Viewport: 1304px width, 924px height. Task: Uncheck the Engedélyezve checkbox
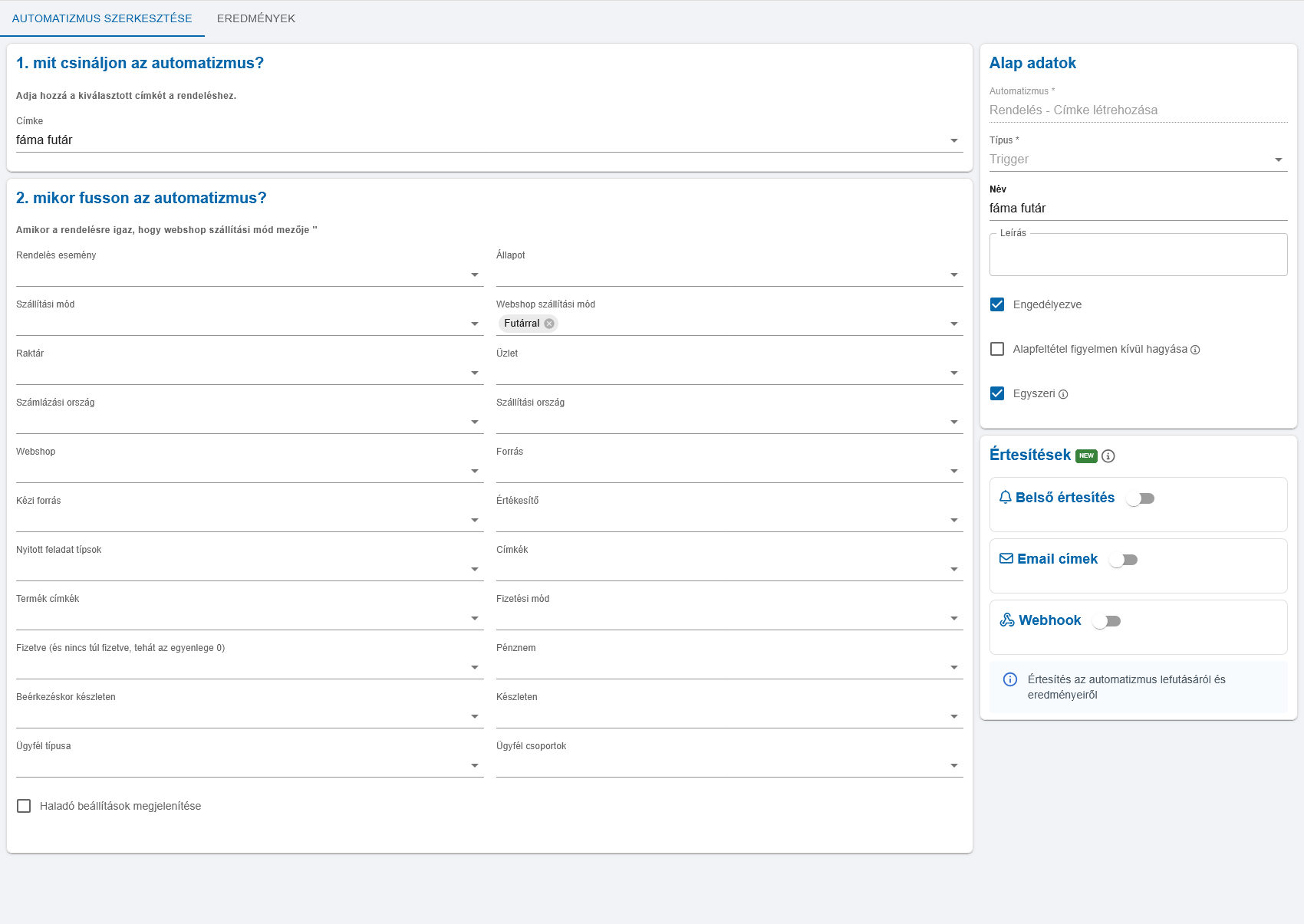click(x=997, y=304)
